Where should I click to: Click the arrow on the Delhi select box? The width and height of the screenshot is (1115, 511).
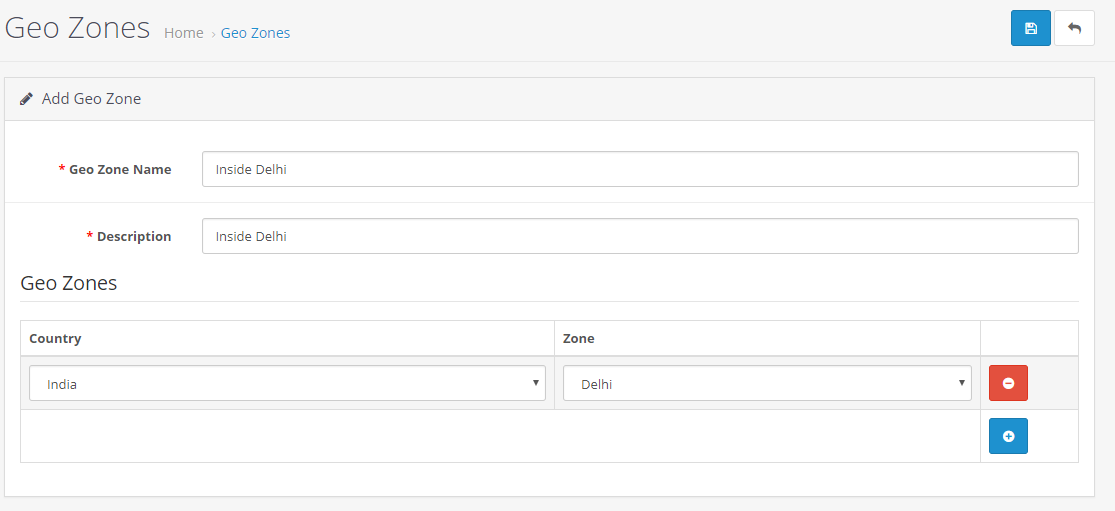pos(961,383)
